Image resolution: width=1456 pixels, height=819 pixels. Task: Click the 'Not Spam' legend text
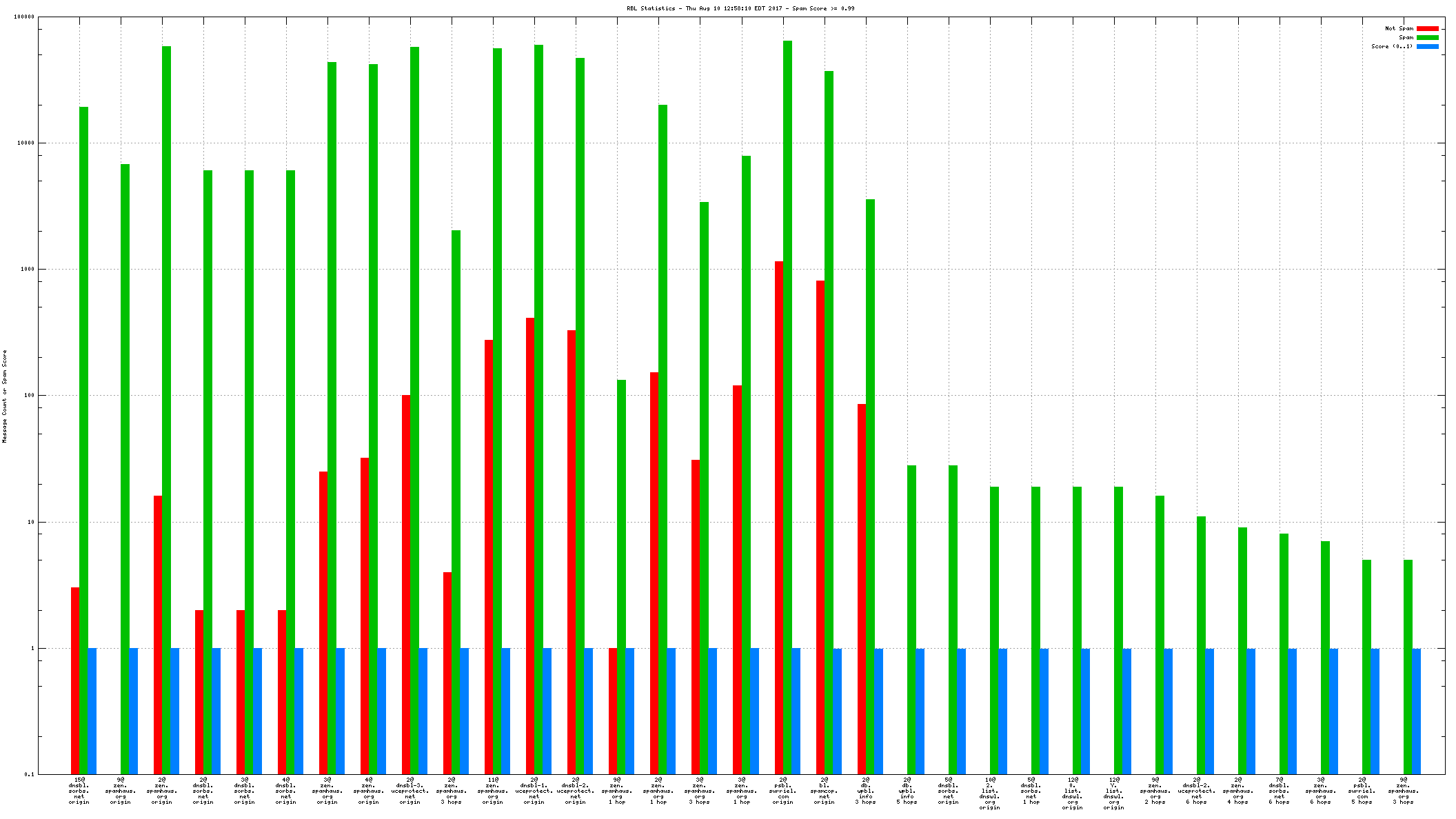click(1399, 29)
